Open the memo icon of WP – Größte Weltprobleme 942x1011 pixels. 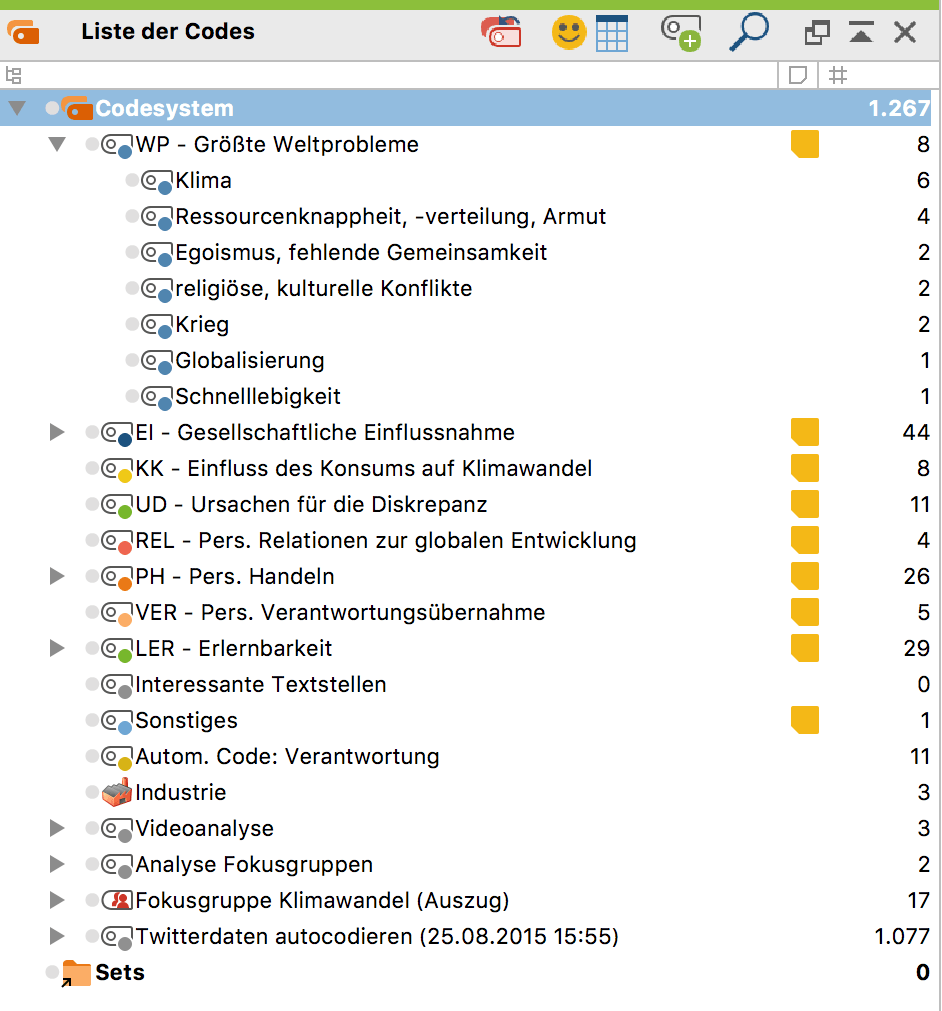tap(805, 144)
